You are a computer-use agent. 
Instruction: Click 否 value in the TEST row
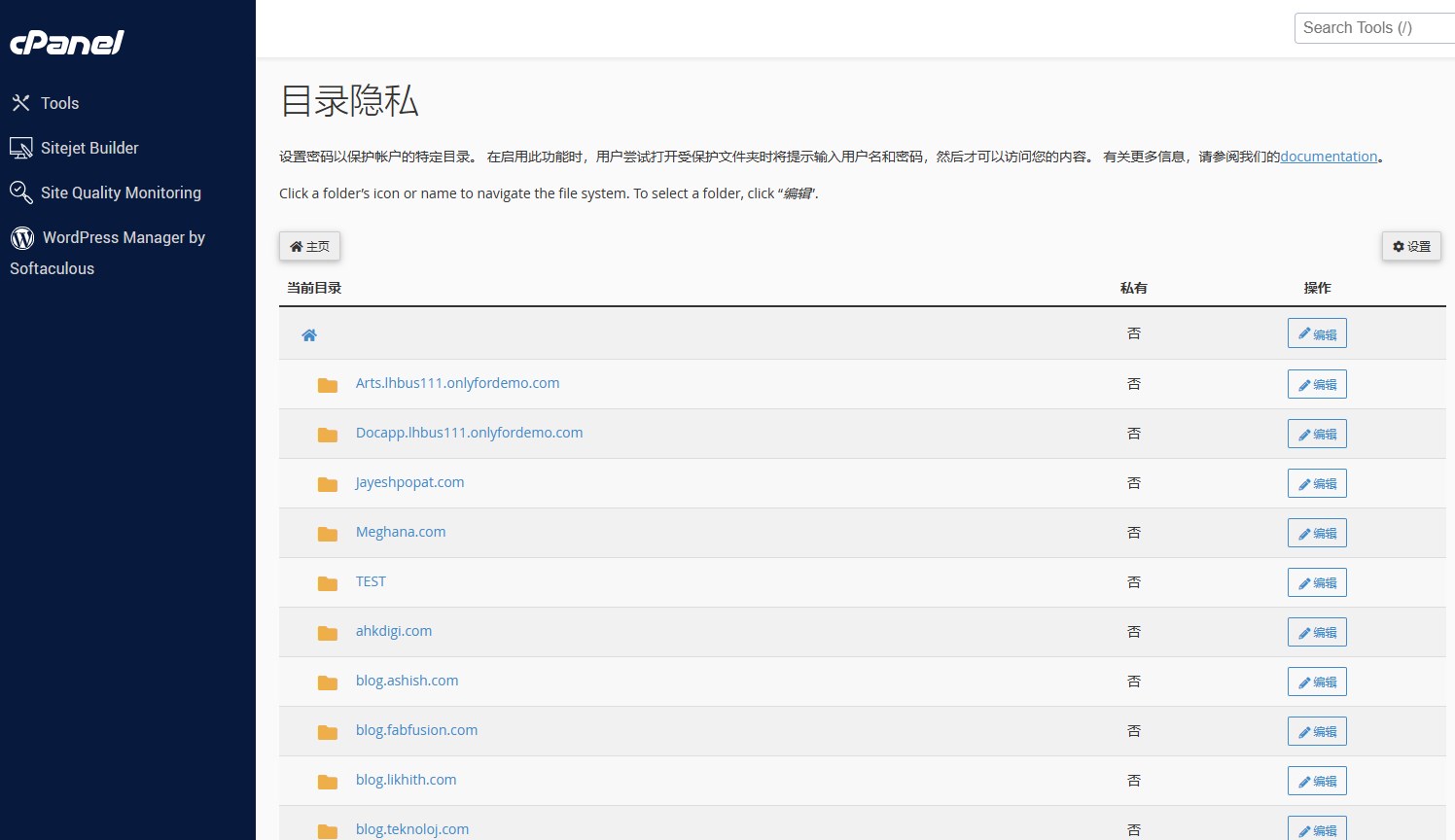point(1134,582)
